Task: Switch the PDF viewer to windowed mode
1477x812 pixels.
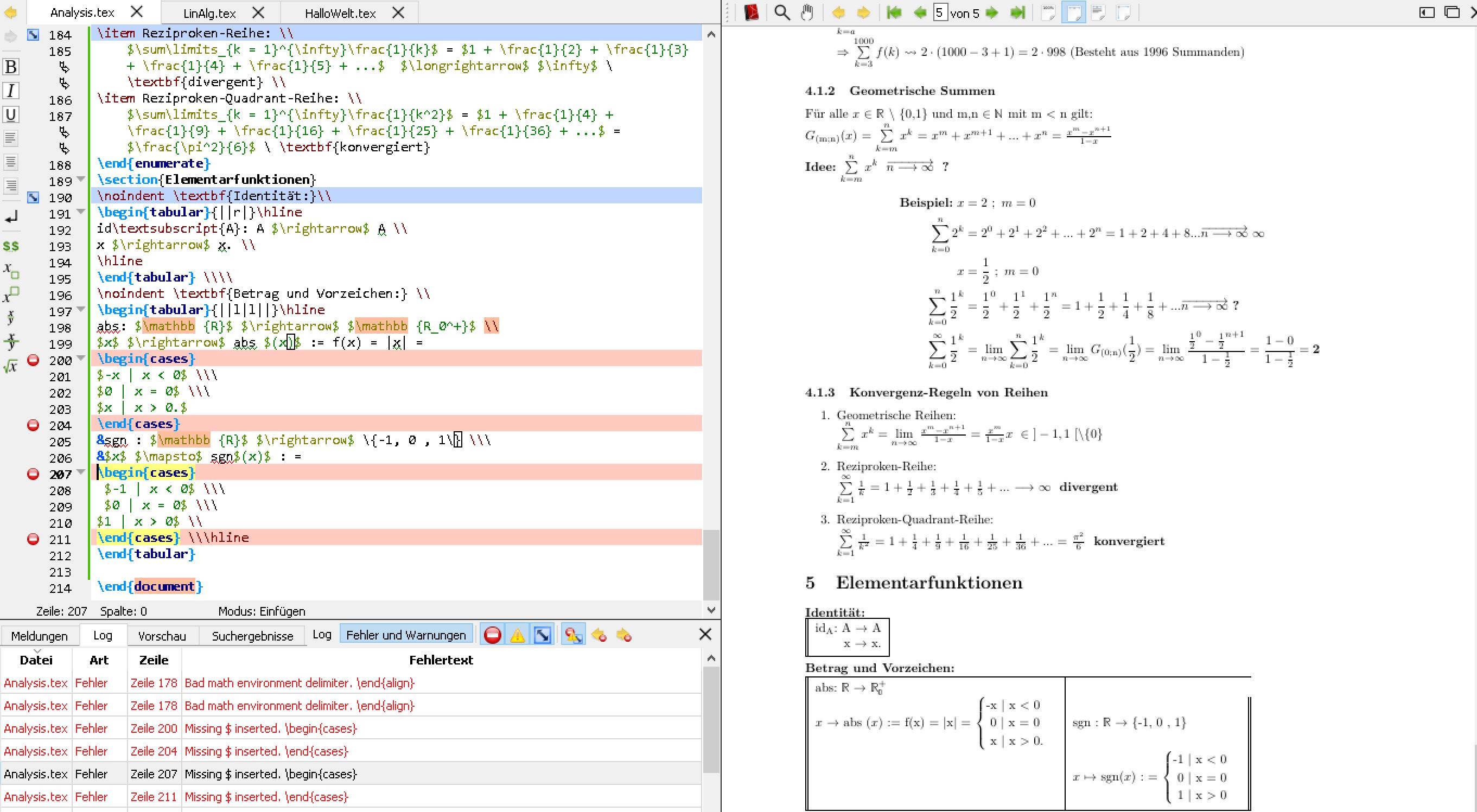Action: 1452,12
